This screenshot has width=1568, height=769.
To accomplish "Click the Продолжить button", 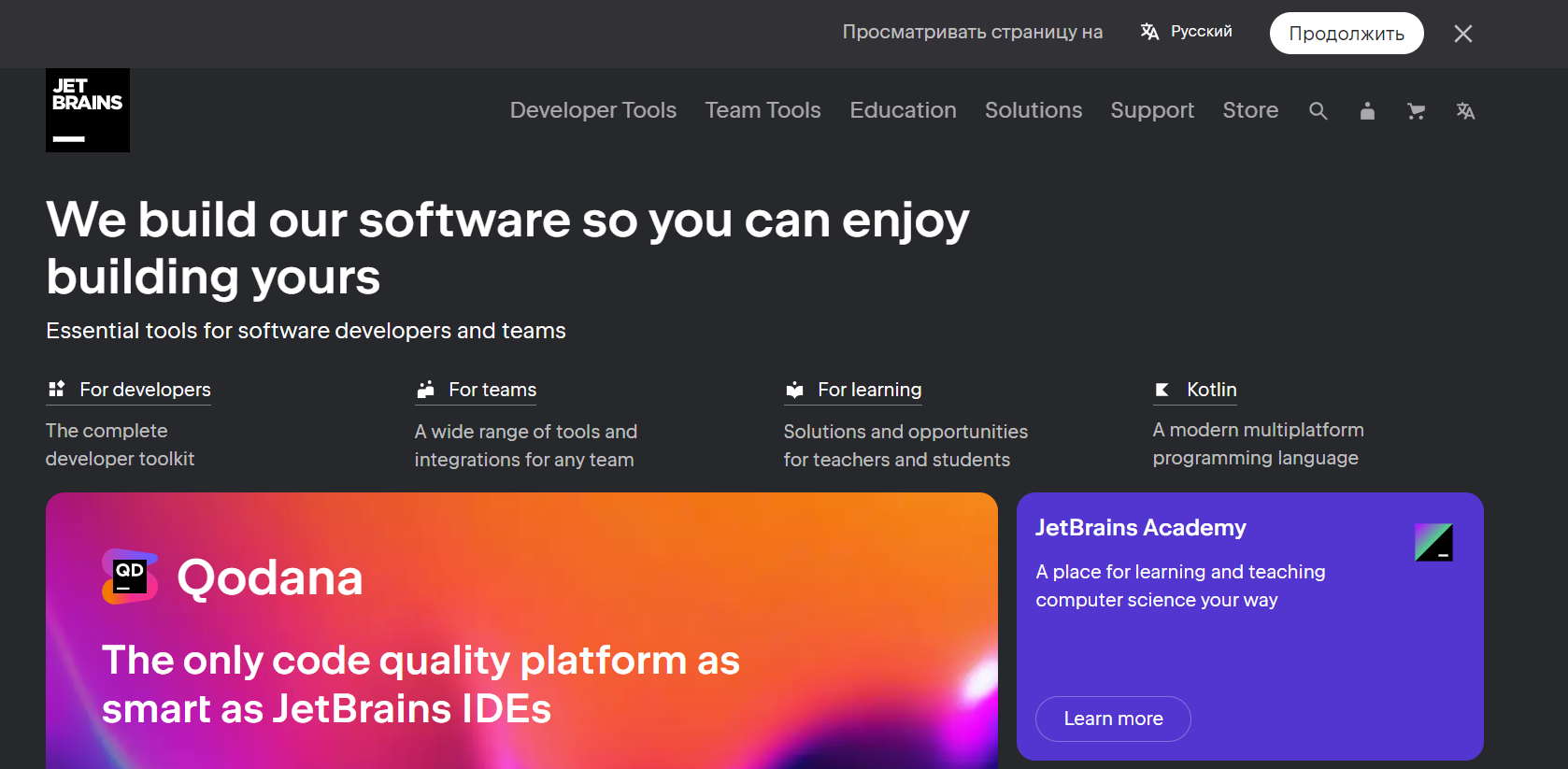I will 1347,34.
